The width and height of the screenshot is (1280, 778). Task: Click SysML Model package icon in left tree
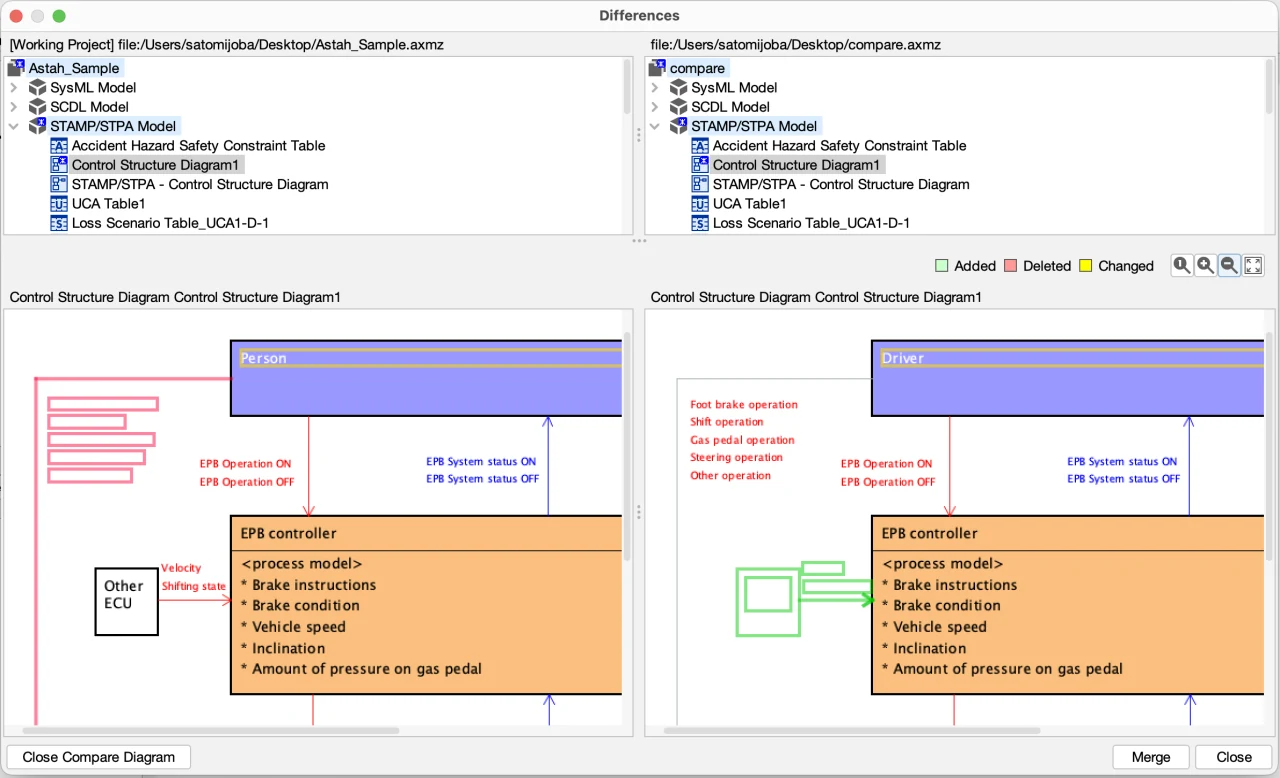37,87
